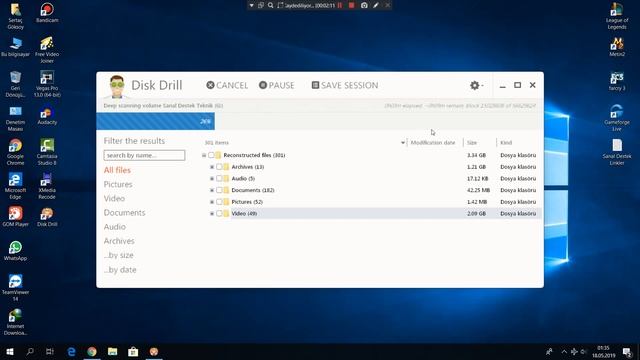This screenshot has height=360, width=640.
Task: Collapse the Reconstructed files tree node
Action: 204,155
